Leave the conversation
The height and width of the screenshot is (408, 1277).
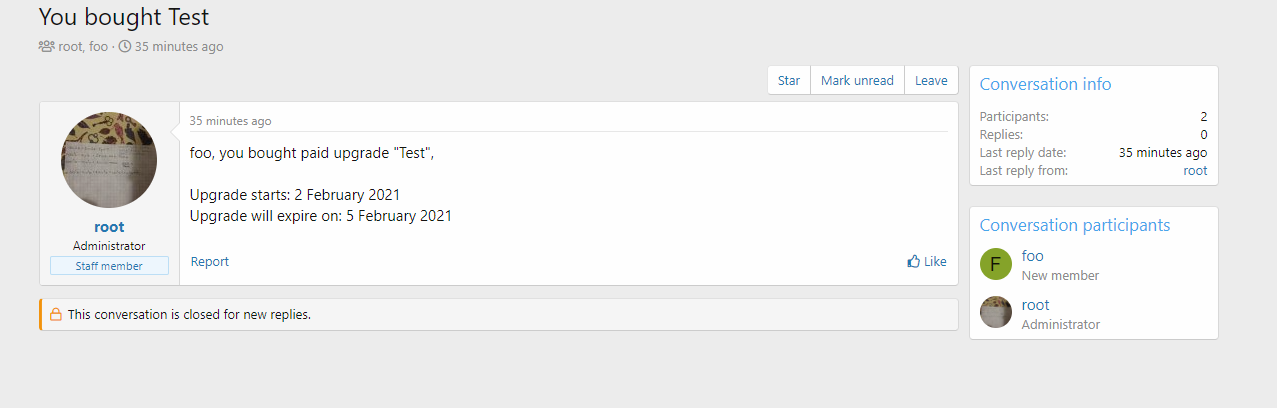931,81
